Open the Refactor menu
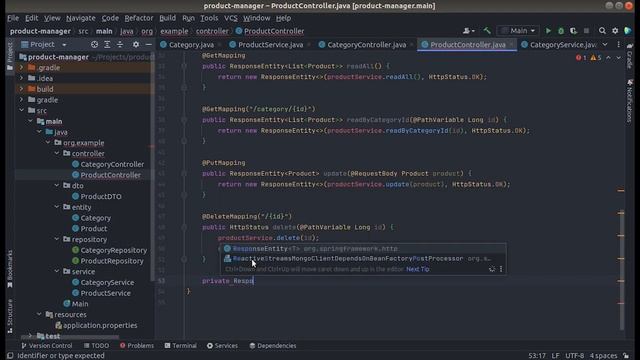Viewport: 640px width, 360px height. (x=139, y=18)
